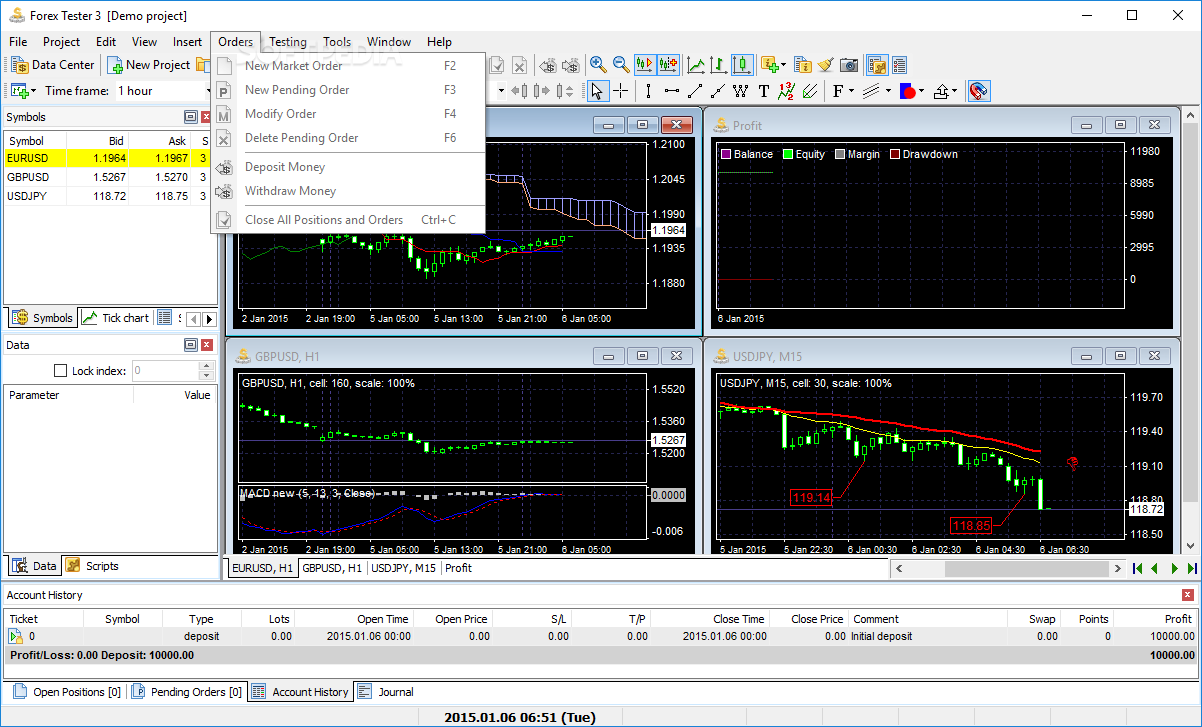Switch chart to line chart mode
1202x727 pixels.
[695, 65]
